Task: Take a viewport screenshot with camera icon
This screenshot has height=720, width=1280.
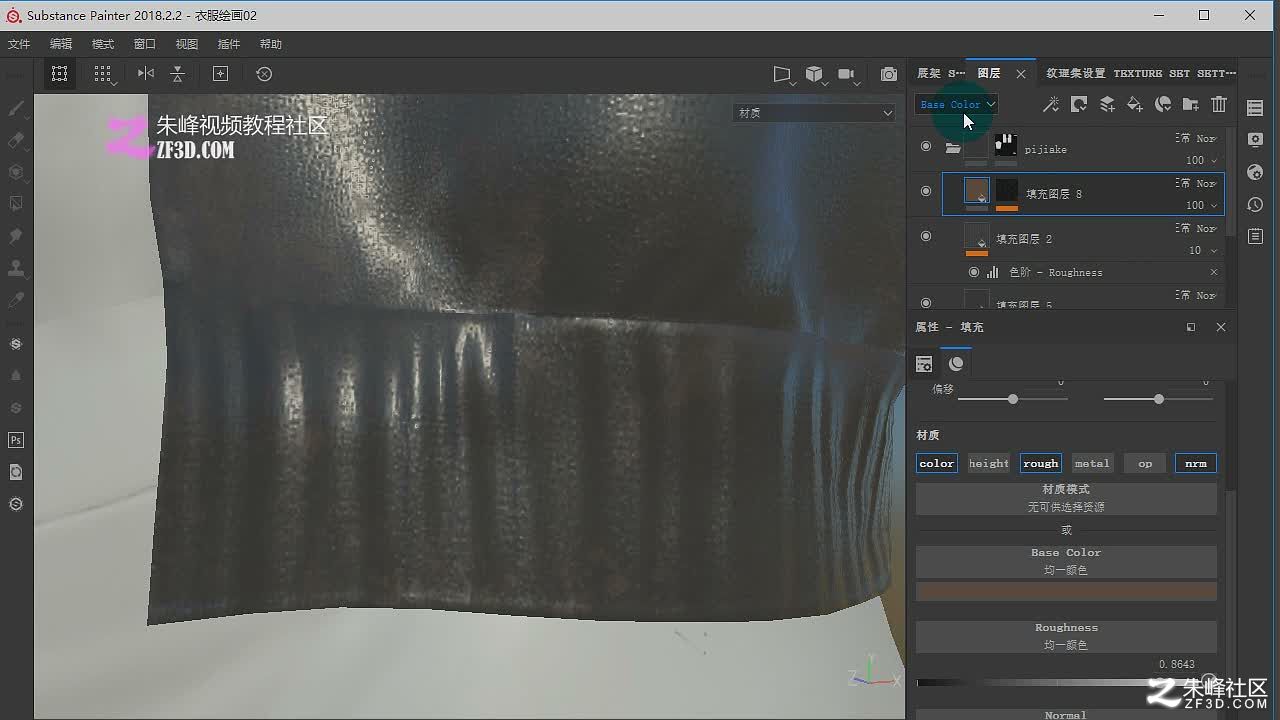Action: (889, 74)
